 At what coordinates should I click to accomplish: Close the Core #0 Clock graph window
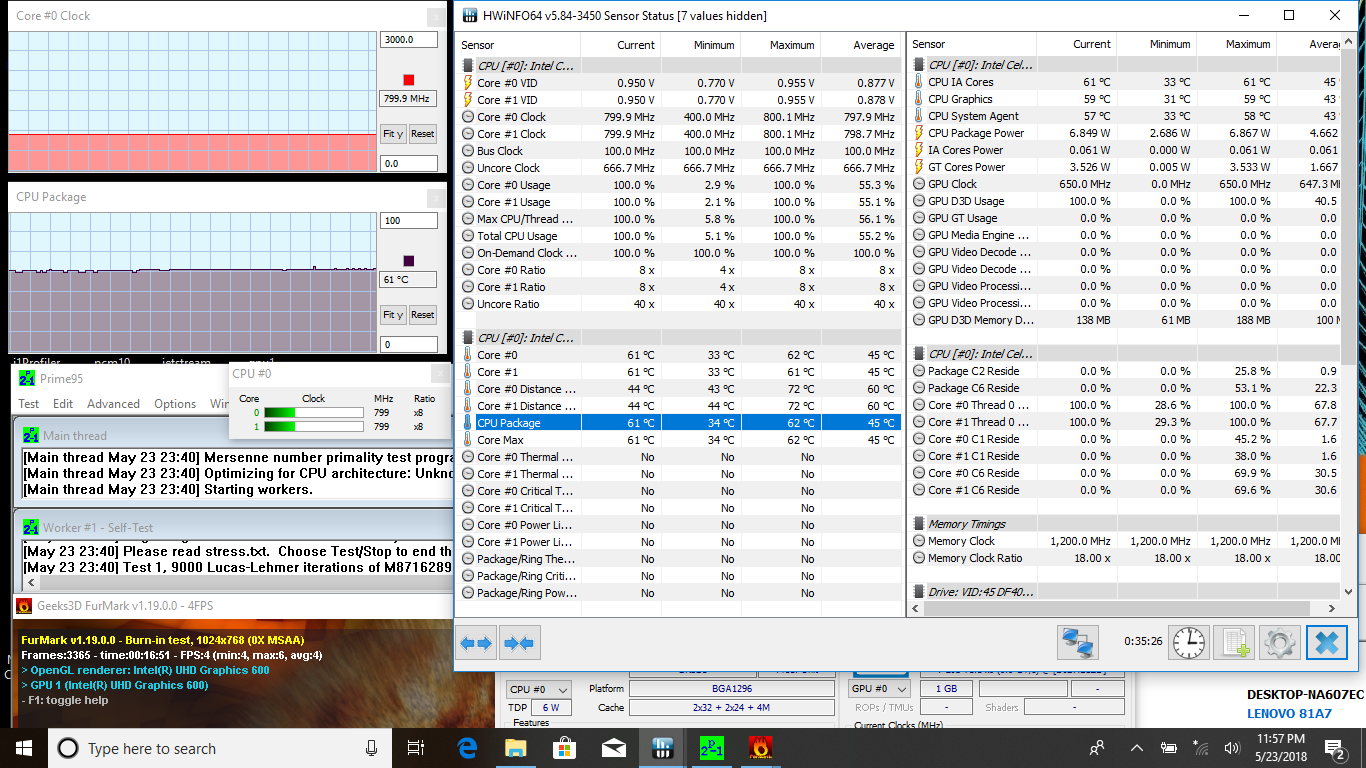point(436,17)
